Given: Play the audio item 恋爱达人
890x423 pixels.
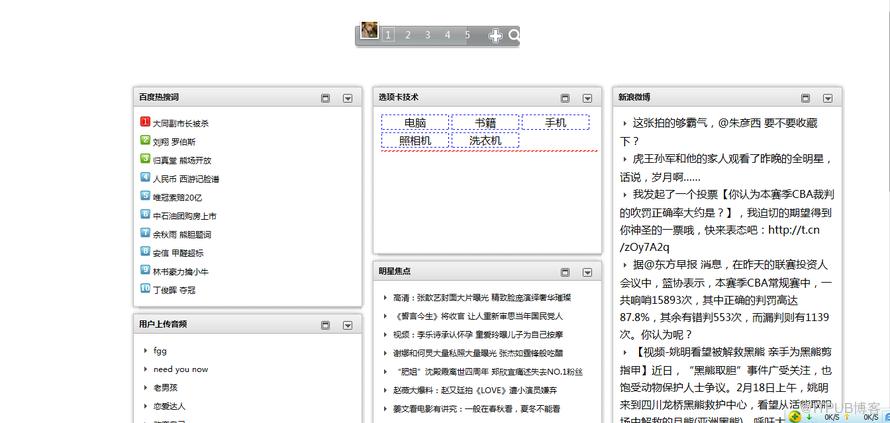Looking at the screenshot, I should tap(169, 407).
